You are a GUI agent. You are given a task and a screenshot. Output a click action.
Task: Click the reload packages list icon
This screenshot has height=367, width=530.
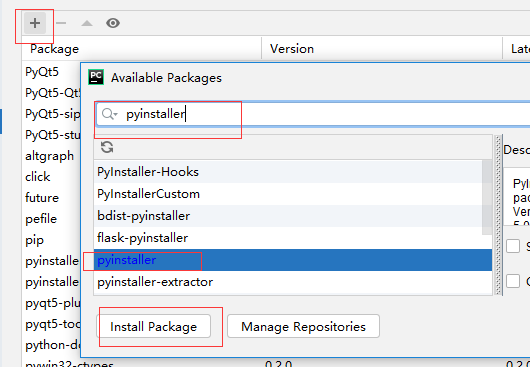(107, 147)
